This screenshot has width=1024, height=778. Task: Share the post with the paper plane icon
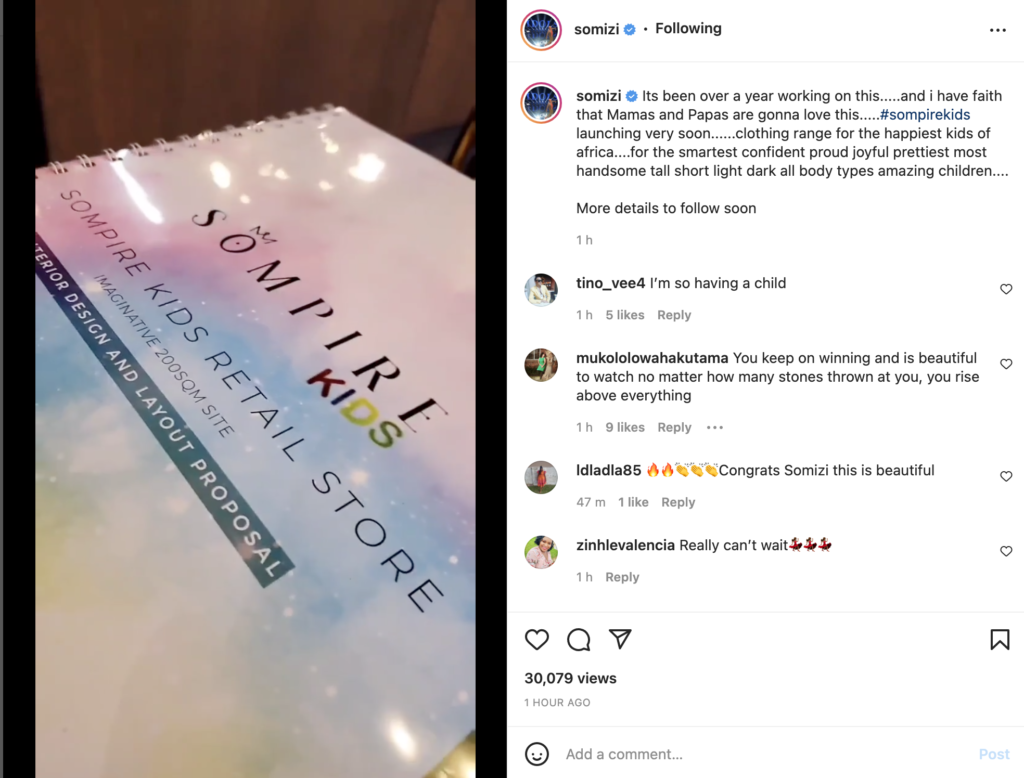[620, 638]
